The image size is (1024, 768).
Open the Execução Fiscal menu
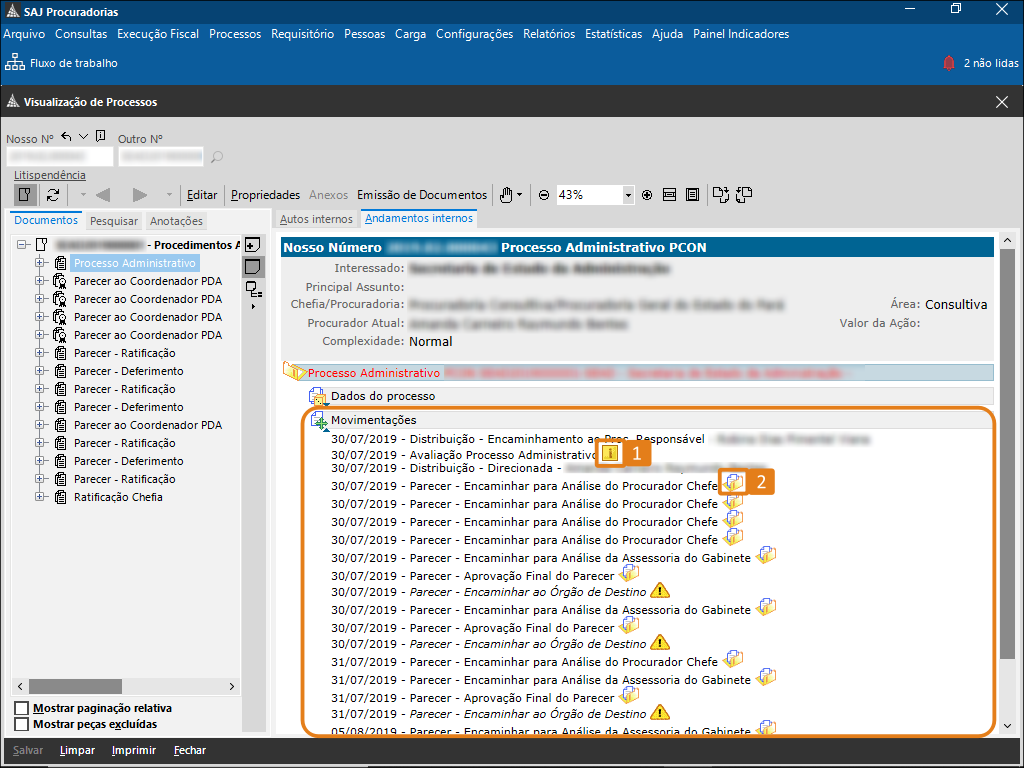coord(158,34)
